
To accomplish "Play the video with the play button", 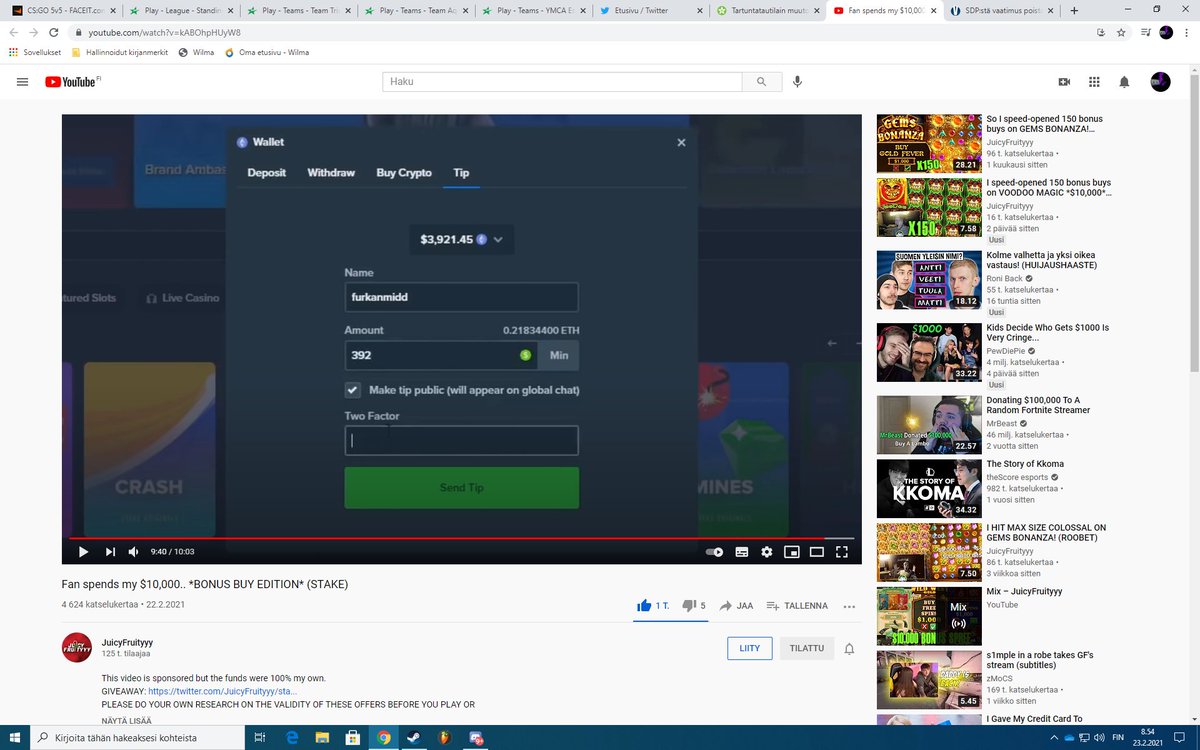I will (83, 552).
